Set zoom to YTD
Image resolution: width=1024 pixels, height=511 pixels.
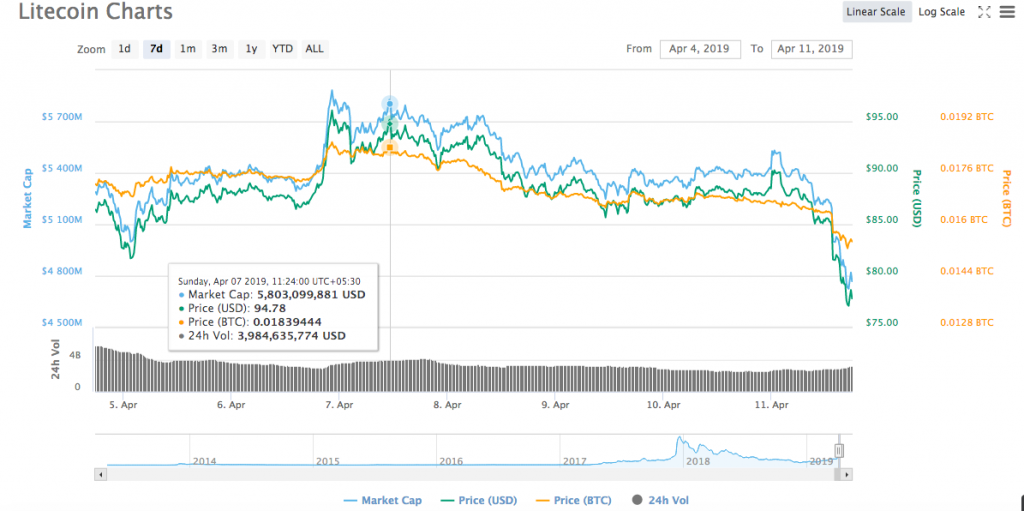click(x=283, y=49)
